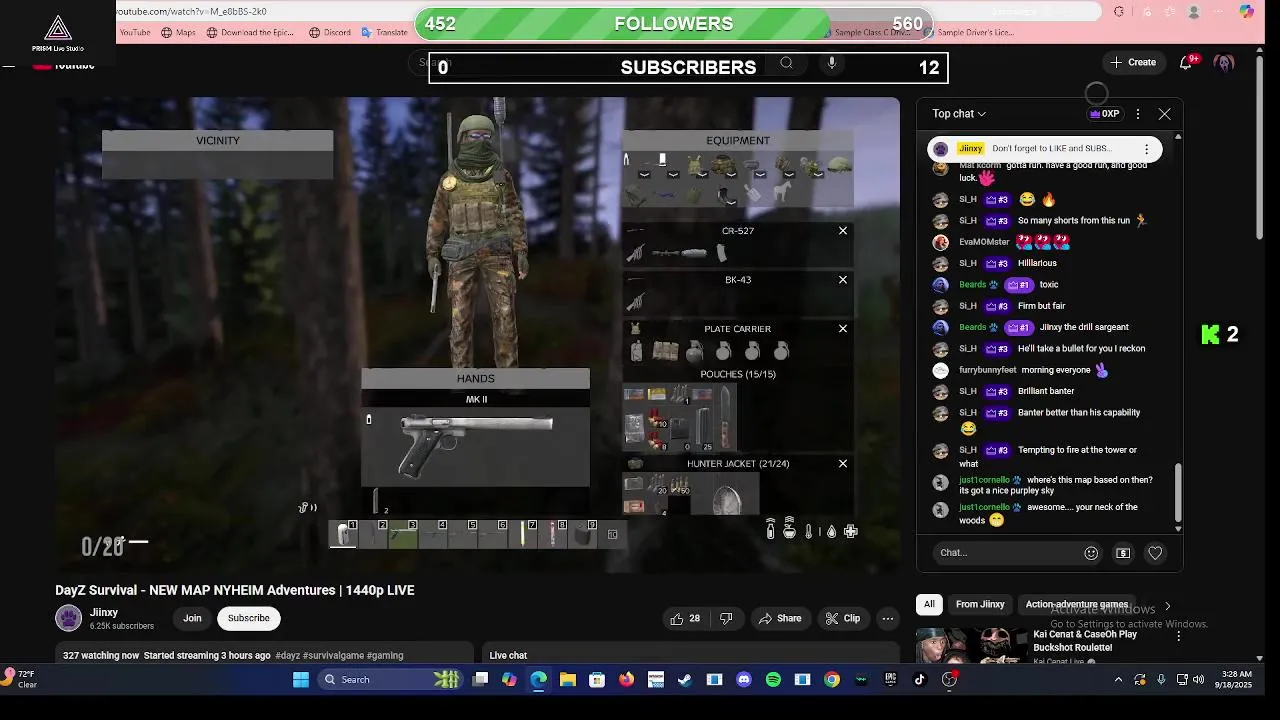Open Spotify from the taskbar

(x=773, y=680)
